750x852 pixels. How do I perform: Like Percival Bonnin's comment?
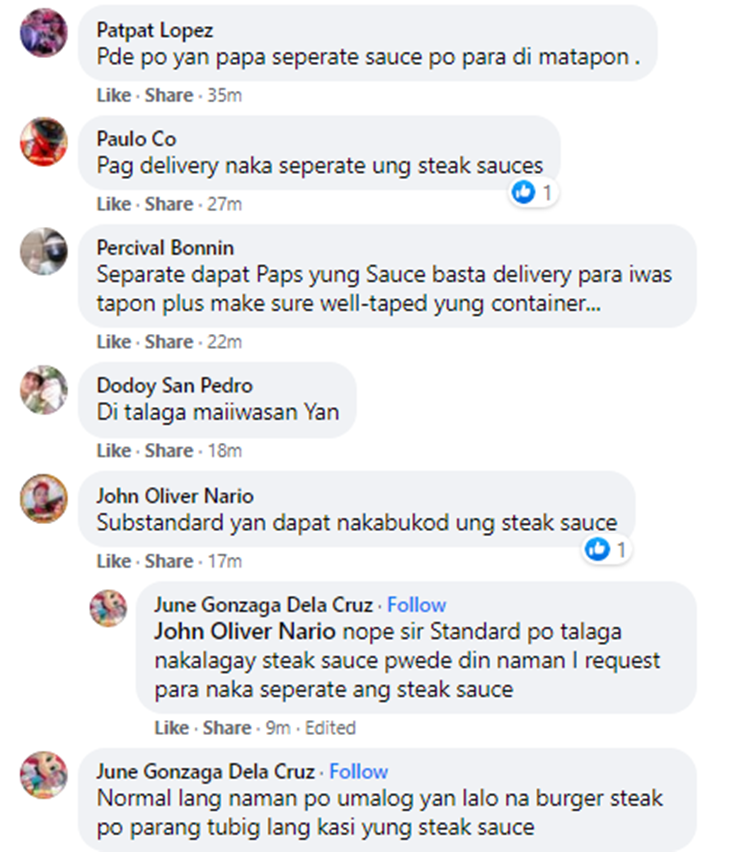[x=114, y=342]
